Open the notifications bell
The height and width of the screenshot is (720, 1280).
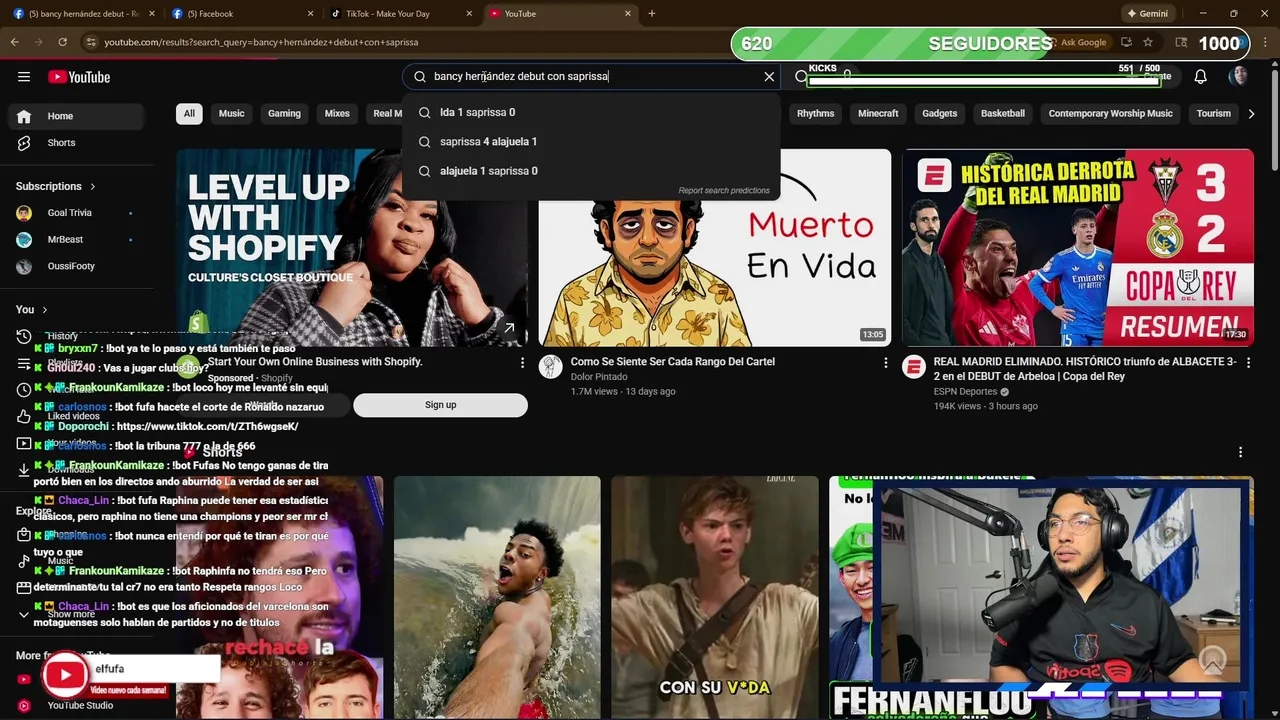coord(1201,77)
